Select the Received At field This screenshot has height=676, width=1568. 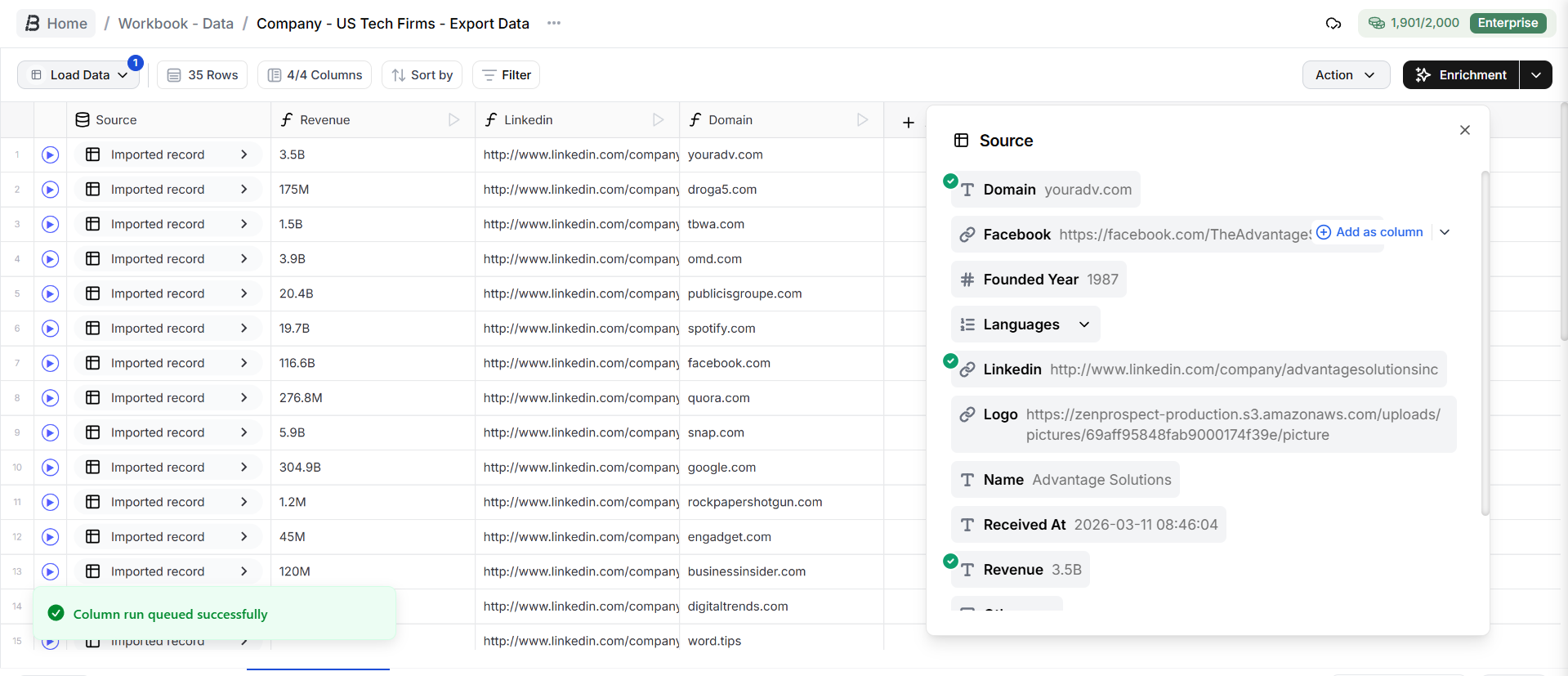[1088, 525]
